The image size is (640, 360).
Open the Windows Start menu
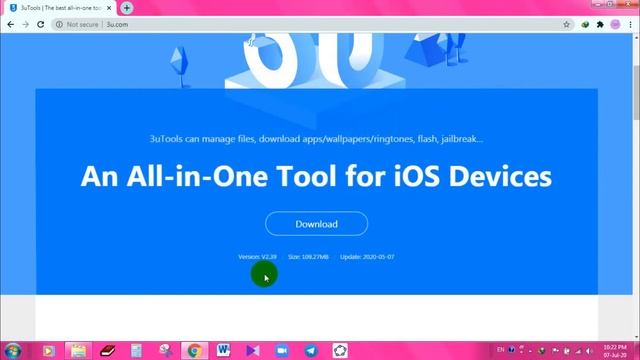point(13,351)
